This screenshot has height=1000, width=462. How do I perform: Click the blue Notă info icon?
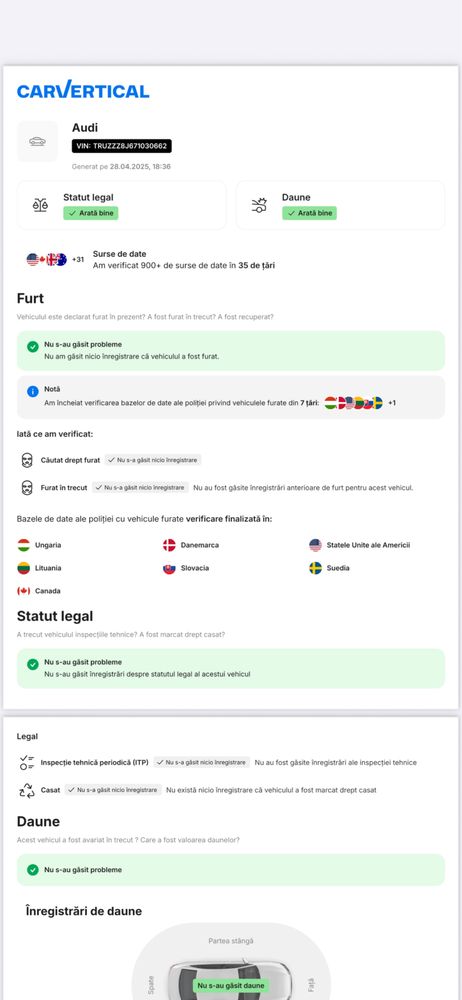click(33, 392)
